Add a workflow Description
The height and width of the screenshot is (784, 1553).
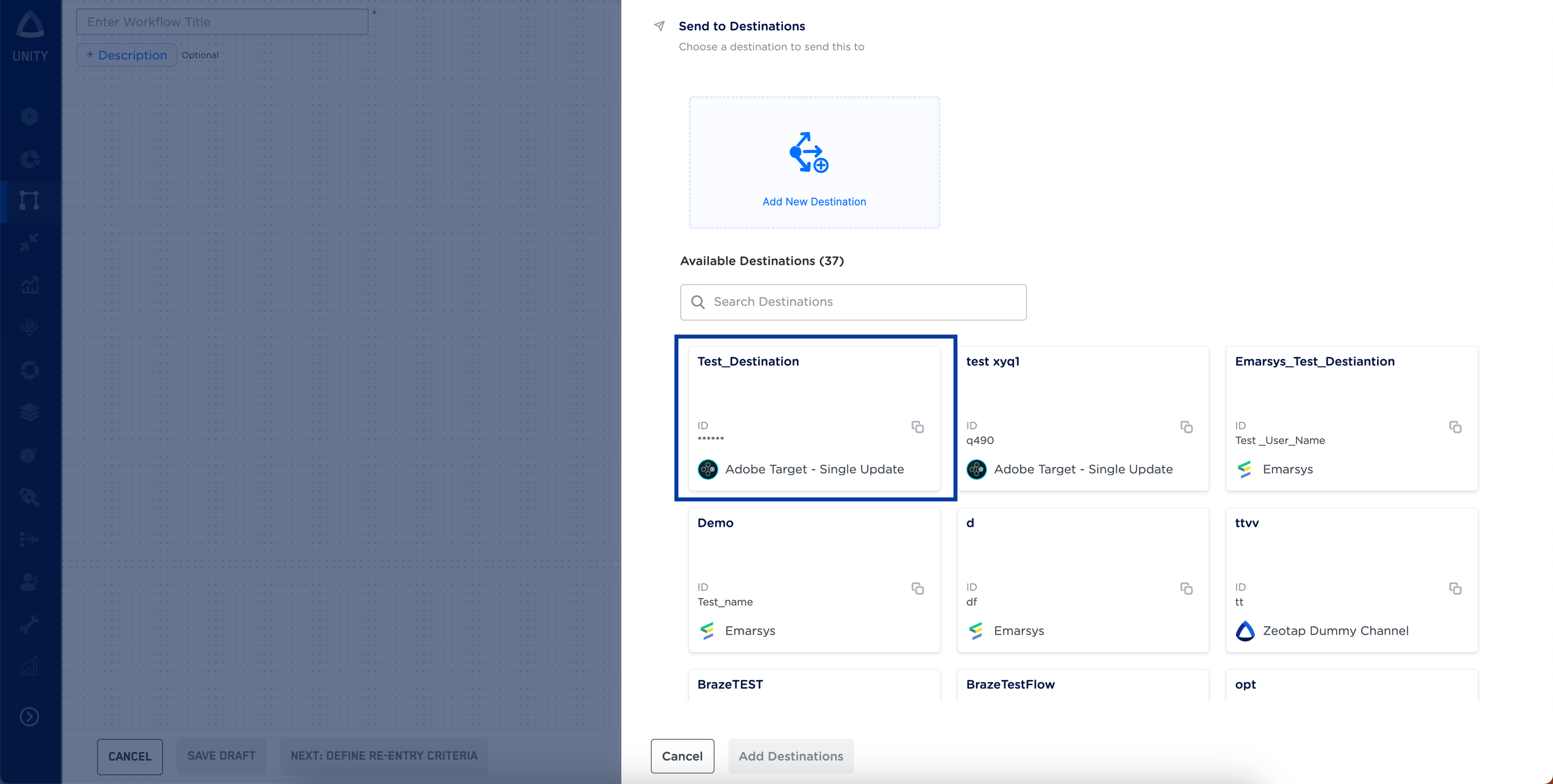[126, 55]
